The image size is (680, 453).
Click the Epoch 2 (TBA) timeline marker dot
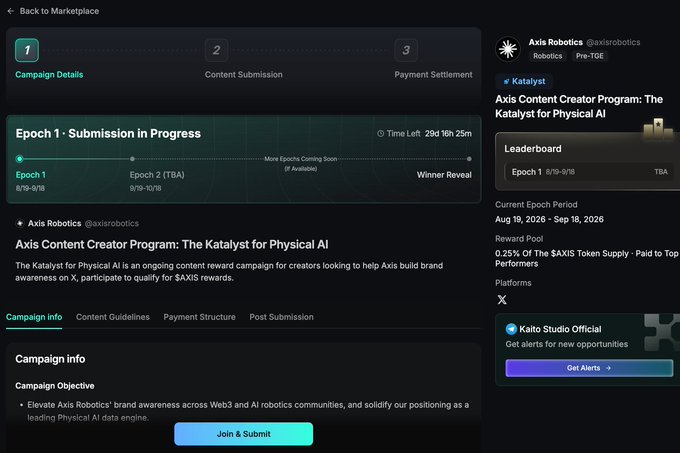[x=132, y=159]
